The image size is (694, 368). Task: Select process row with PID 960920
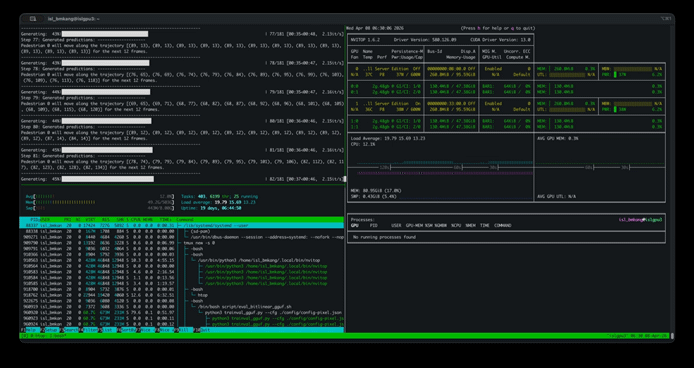[181, 312]
